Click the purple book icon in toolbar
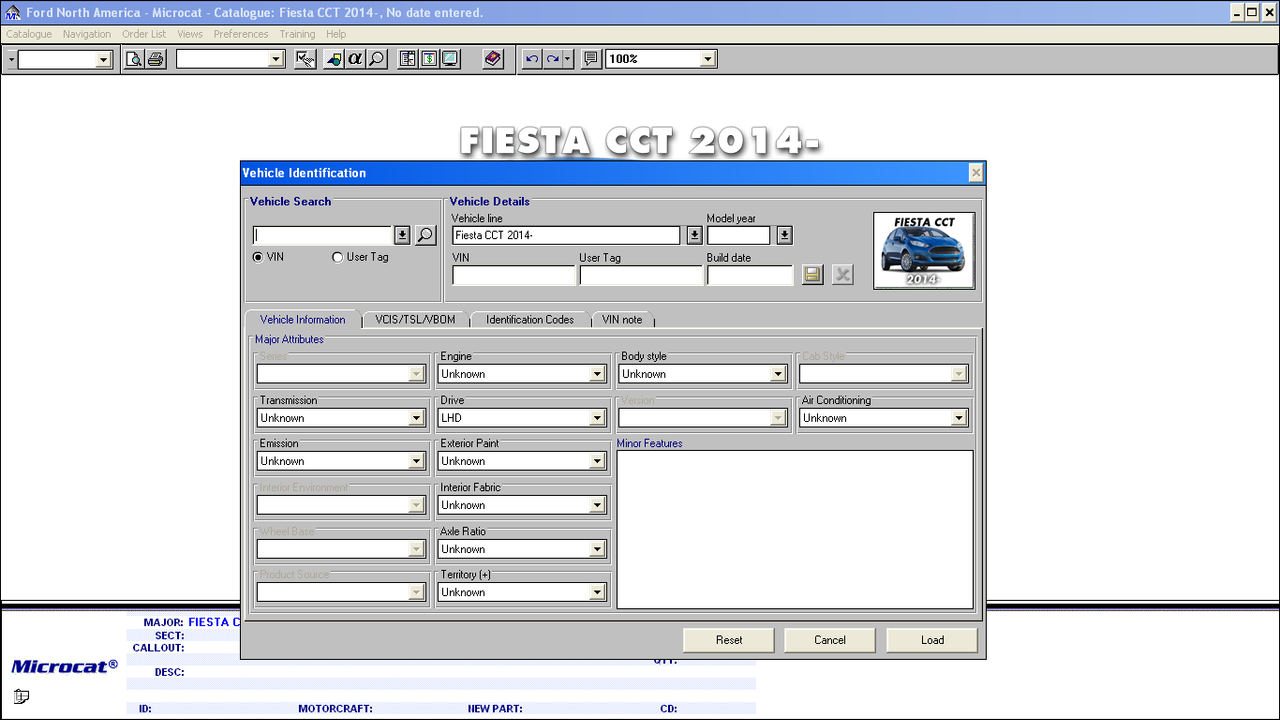The image size is (1280, 720). (x=493, y=59)
